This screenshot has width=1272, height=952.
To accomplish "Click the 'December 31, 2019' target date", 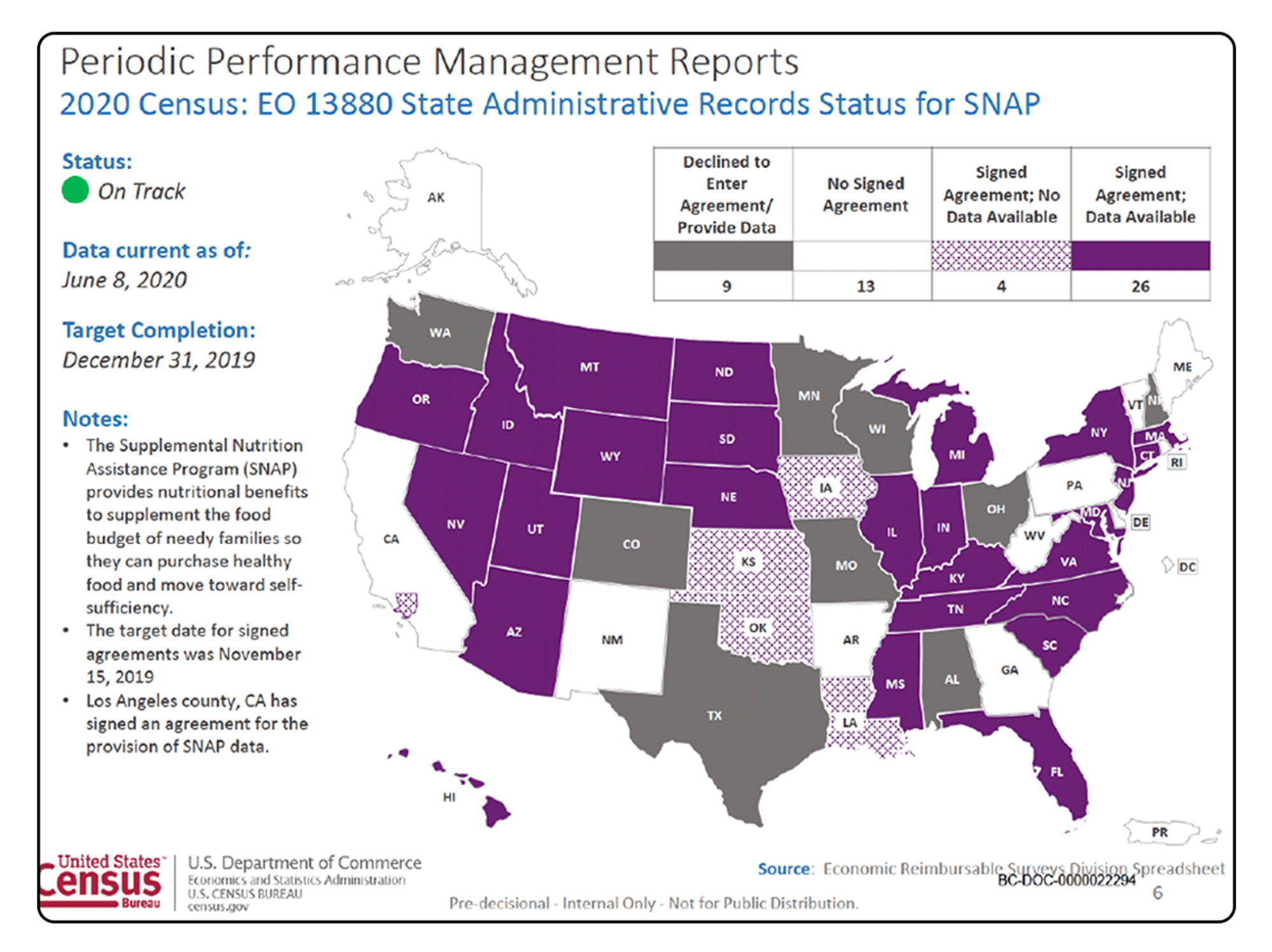I will [159, 360].
